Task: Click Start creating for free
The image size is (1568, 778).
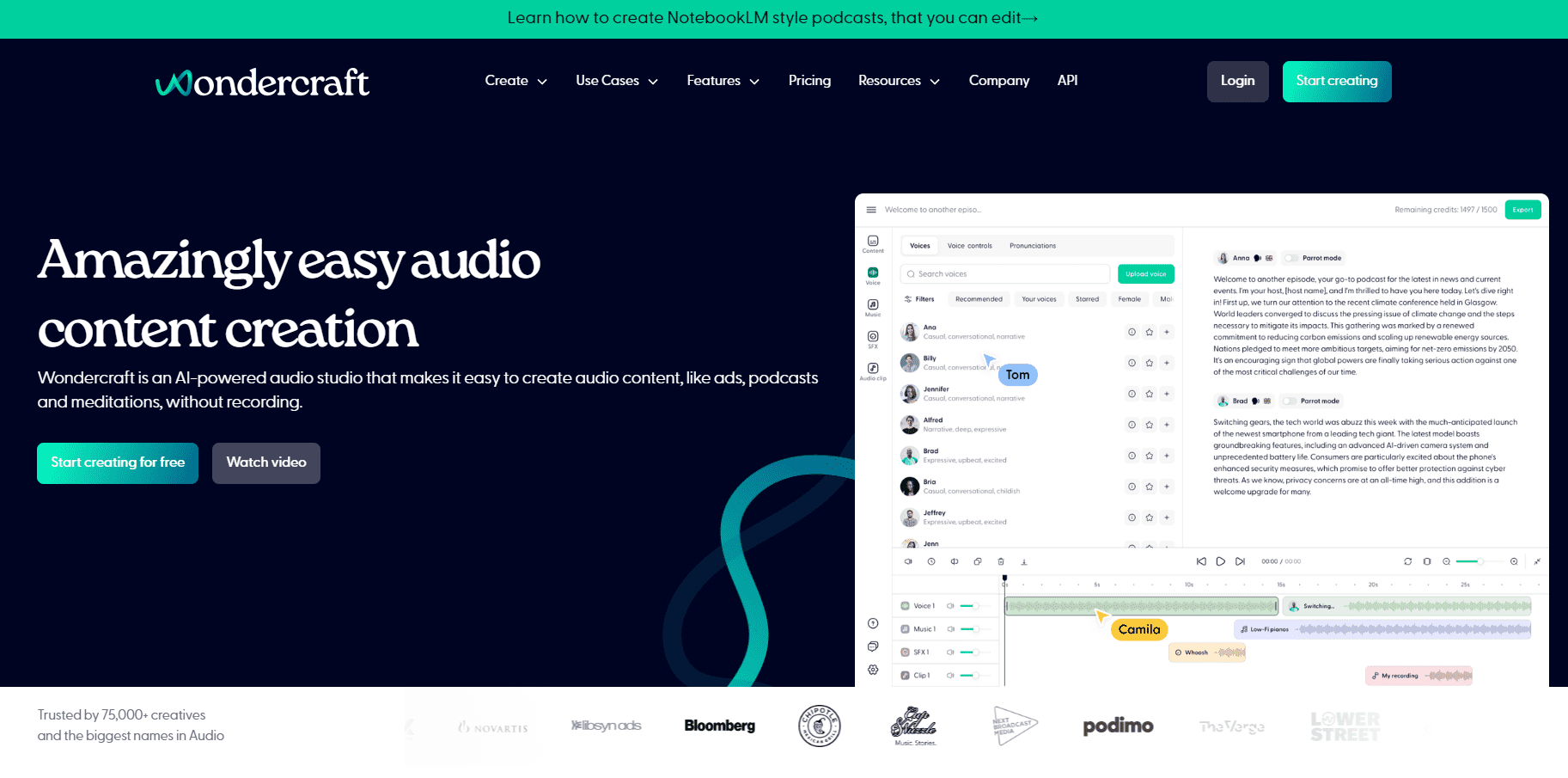Action: pyautogui.click(x=118, y=463)
